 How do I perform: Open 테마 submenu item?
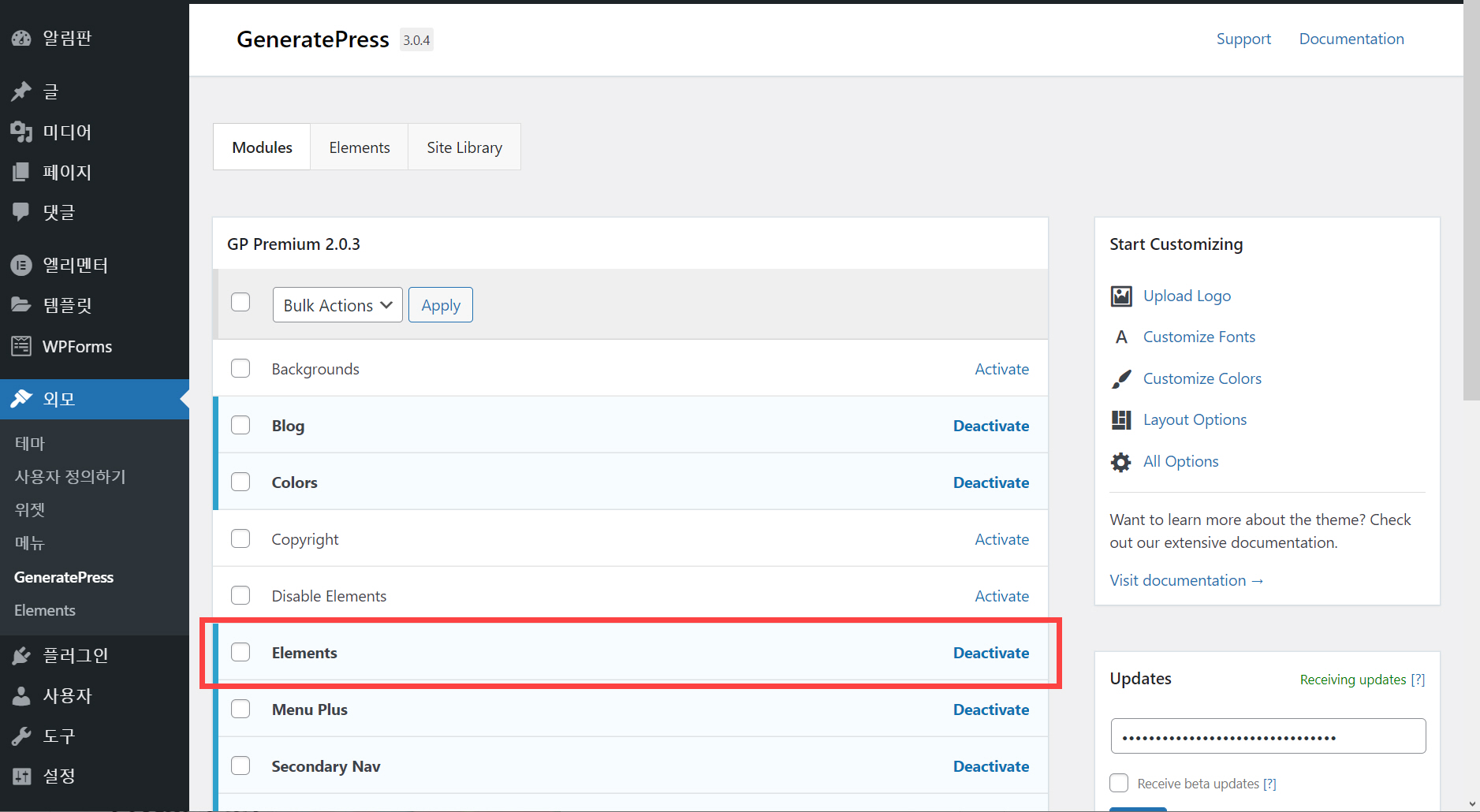coord(30,443)
